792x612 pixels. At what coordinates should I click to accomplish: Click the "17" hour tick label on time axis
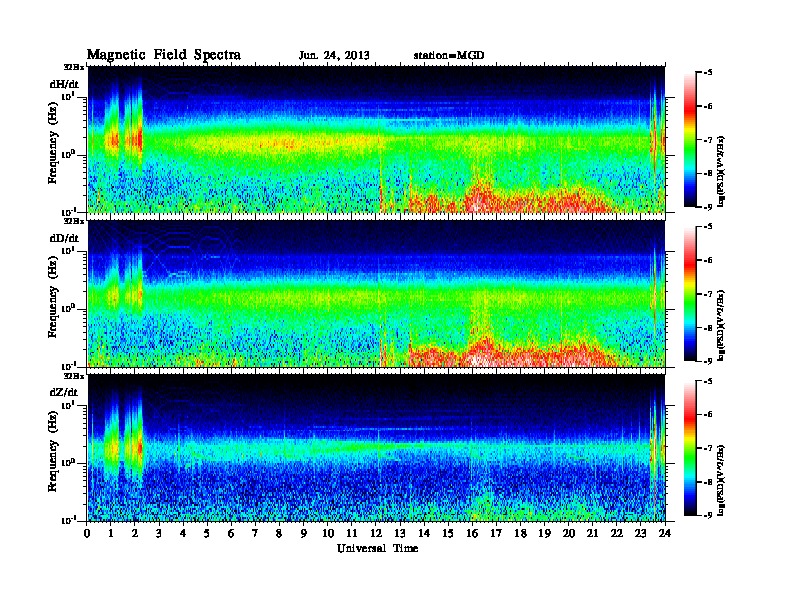pyautogui.click(x=496, y=533)
